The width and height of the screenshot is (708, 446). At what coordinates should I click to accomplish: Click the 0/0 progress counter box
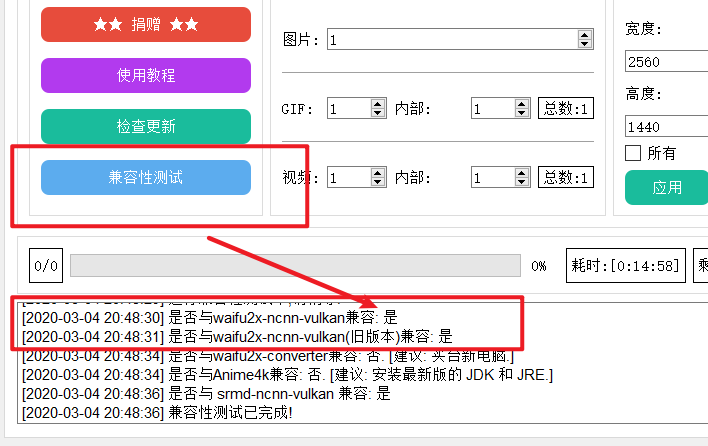(46, 265)
